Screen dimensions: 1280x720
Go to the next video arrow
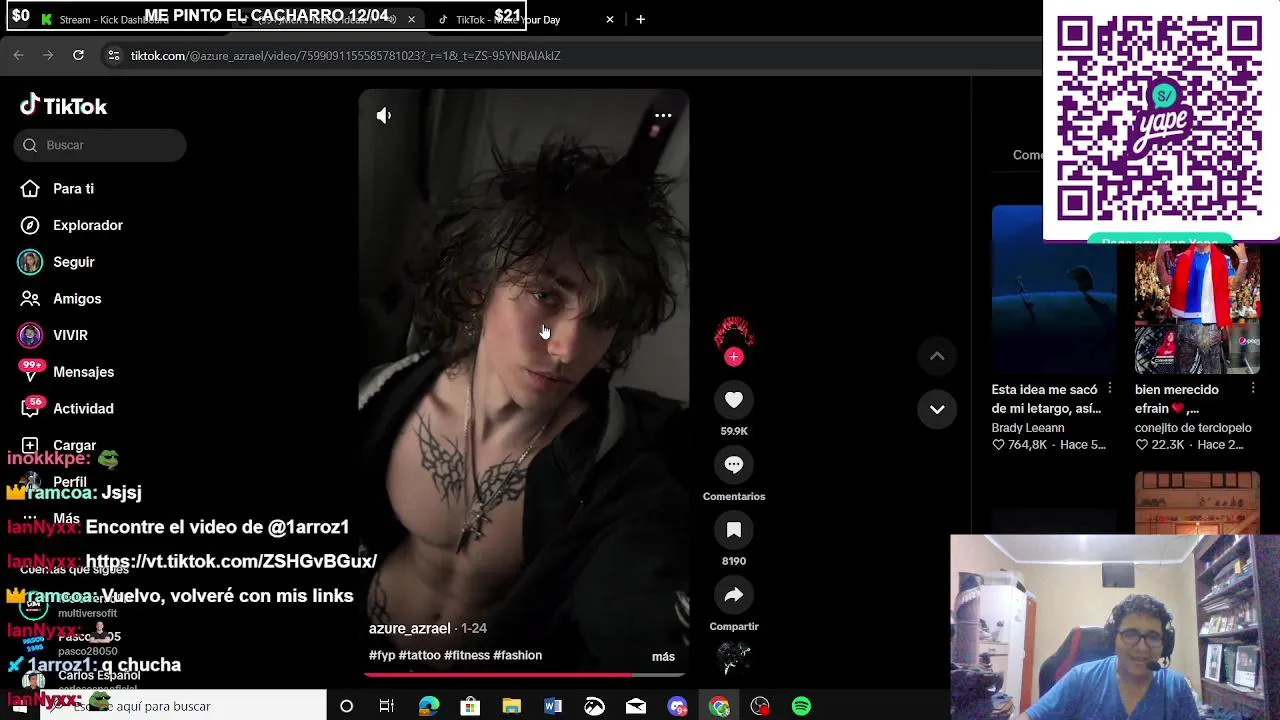937,409
